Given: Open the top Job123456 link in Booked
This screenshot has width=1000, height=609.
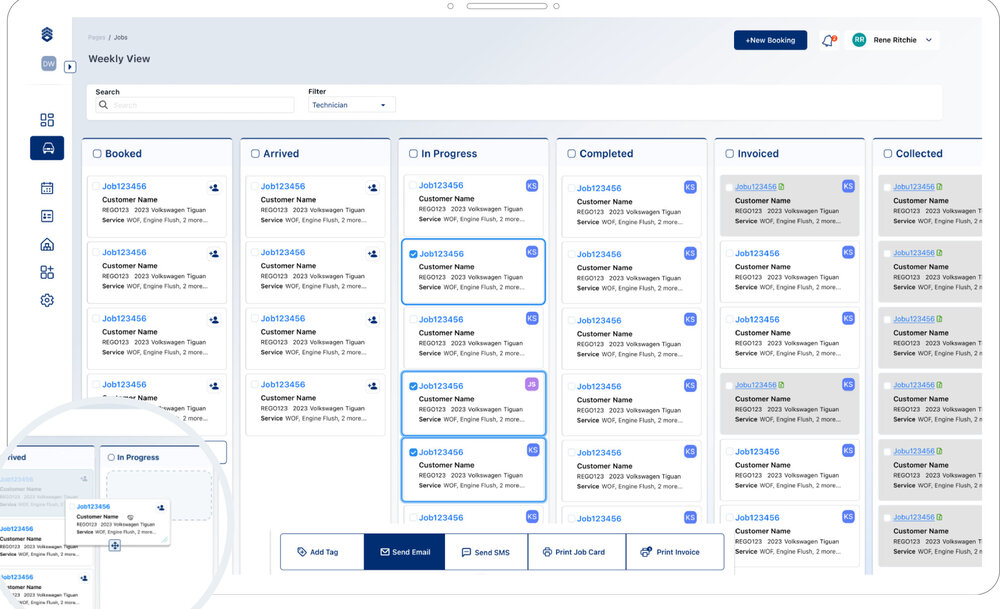Looking at the screenshot, I should coord(124,186).
